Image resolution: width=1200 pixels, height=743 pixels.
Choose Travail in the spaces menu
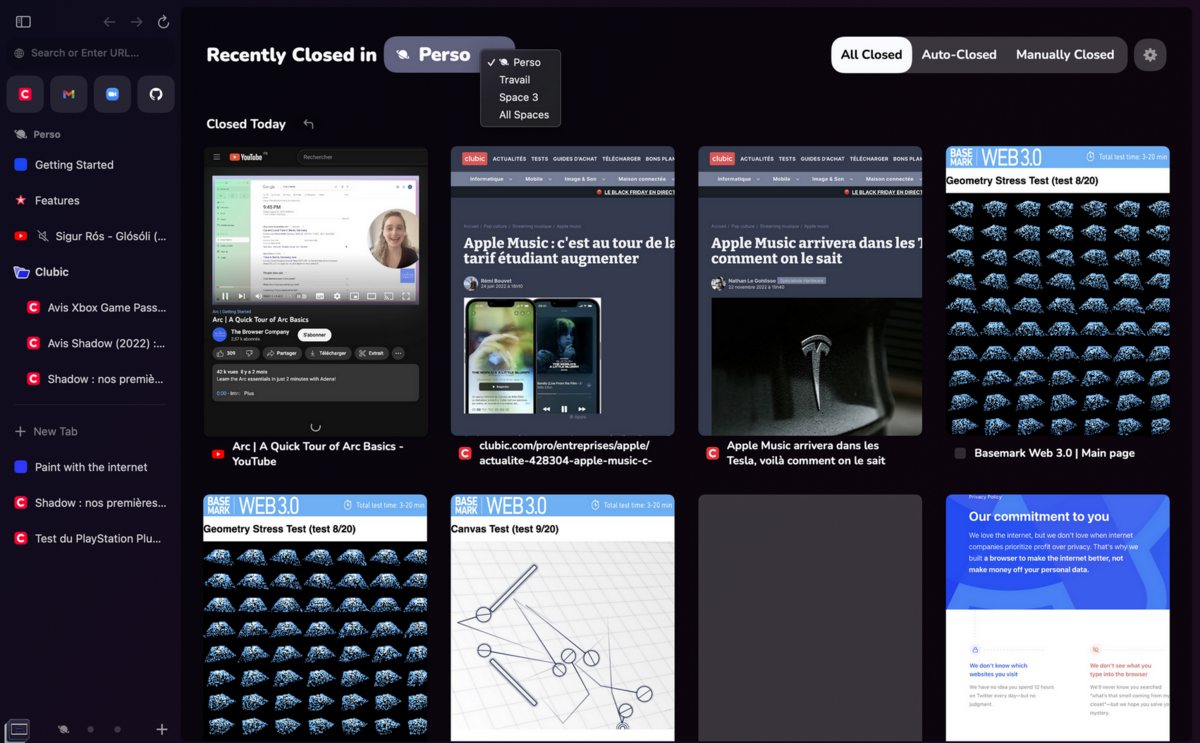(520, 80)
